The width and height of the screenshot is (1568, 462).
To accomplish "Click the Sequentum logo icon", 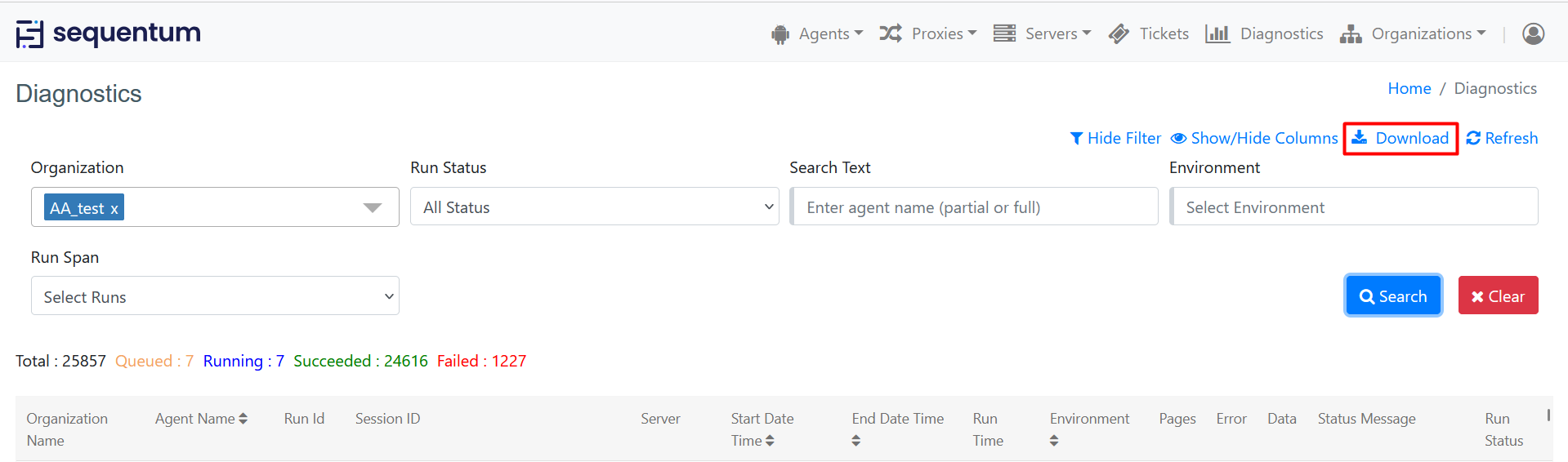I will pos(29,34).
